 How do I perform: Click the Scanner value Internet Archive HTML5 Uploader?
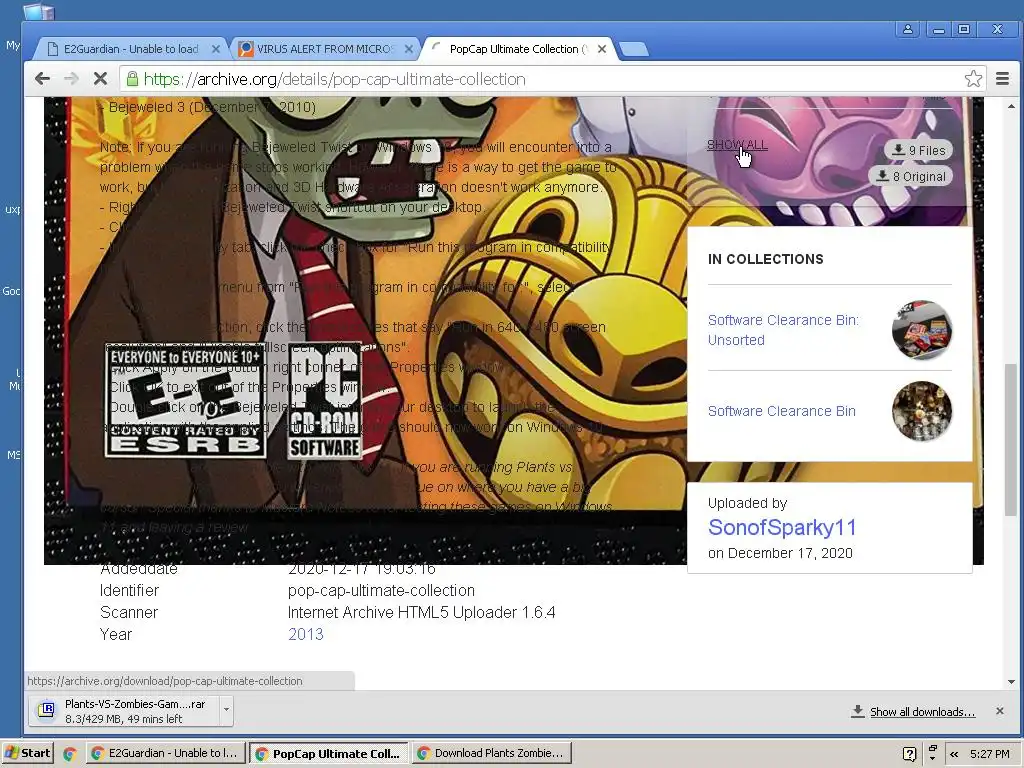(x=422, y=613)
